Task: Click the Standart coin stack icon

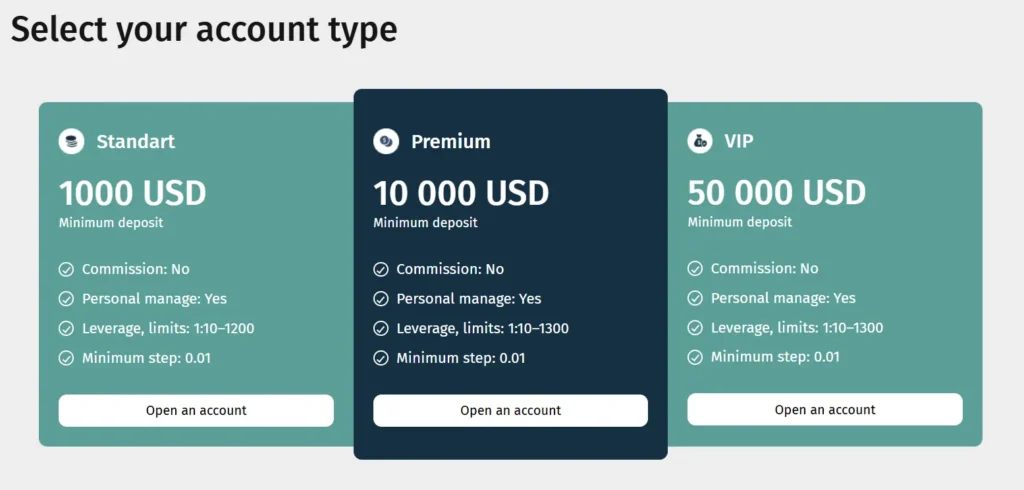Action: click(71, 142)
